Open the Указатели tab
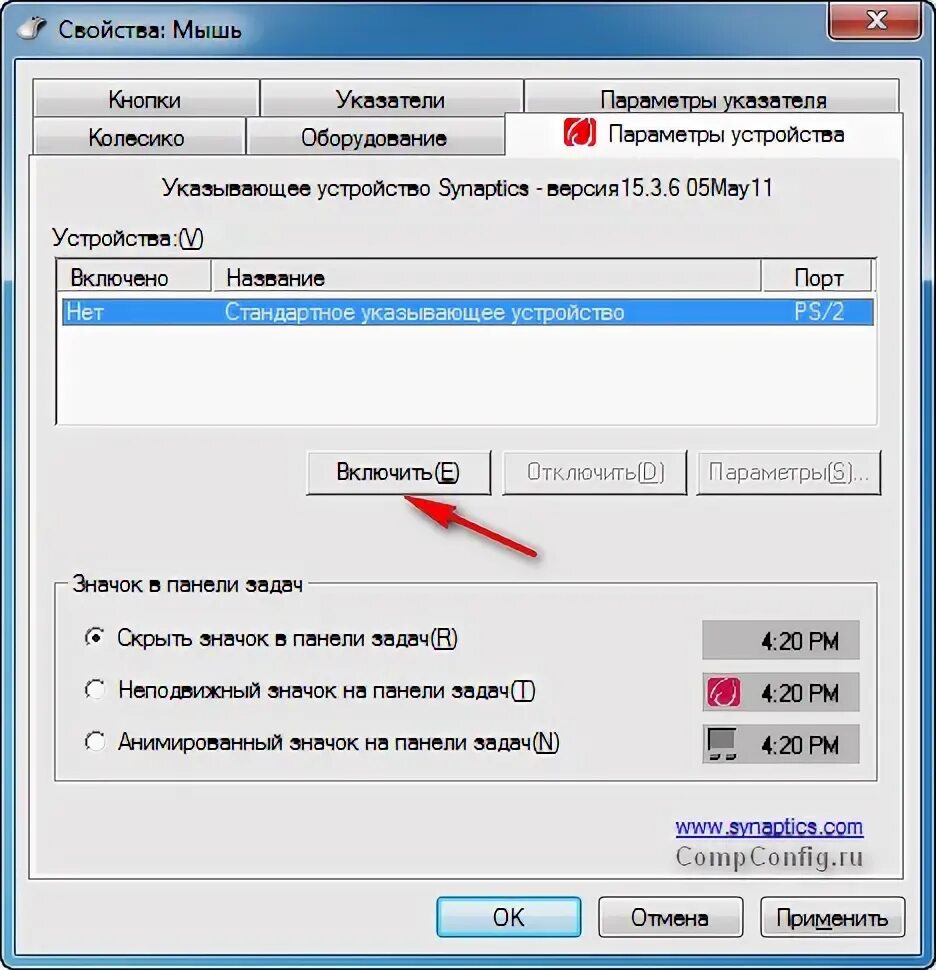The height and width of the screenshot is (970, 936). (391, 98)
